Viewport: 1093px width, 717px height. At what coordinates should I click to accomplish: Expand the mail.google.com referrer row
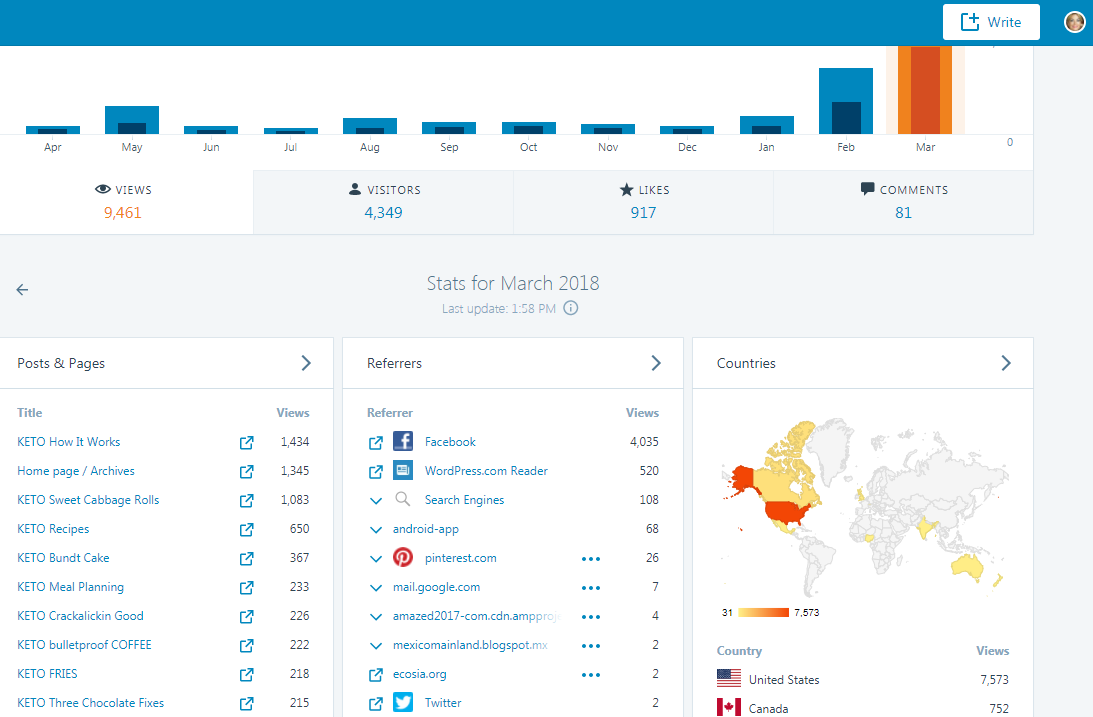click(376, 587)
